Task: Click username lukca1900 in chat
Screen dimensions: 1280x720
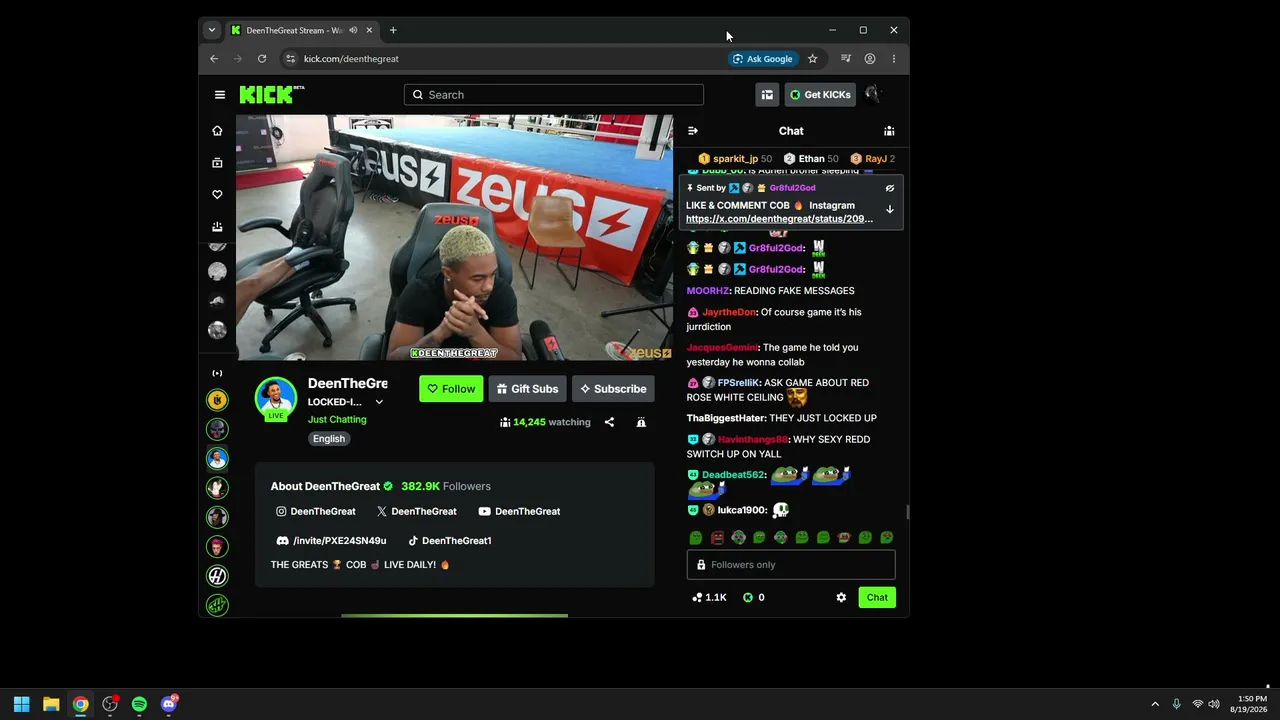Action: [x=741, y=510]
